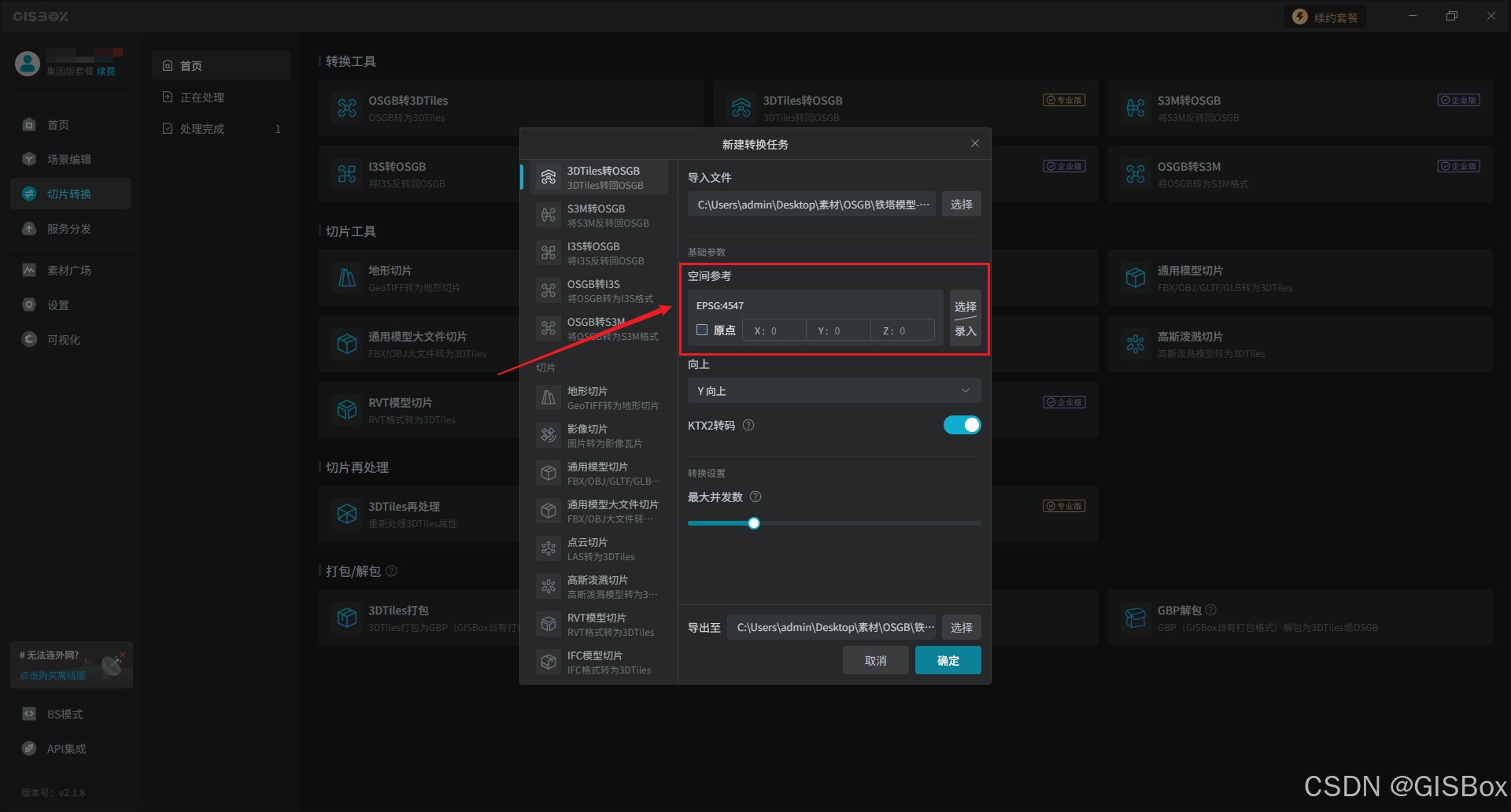
Task: Click 选择 button for spatial reference
Action: coord(966,306)
